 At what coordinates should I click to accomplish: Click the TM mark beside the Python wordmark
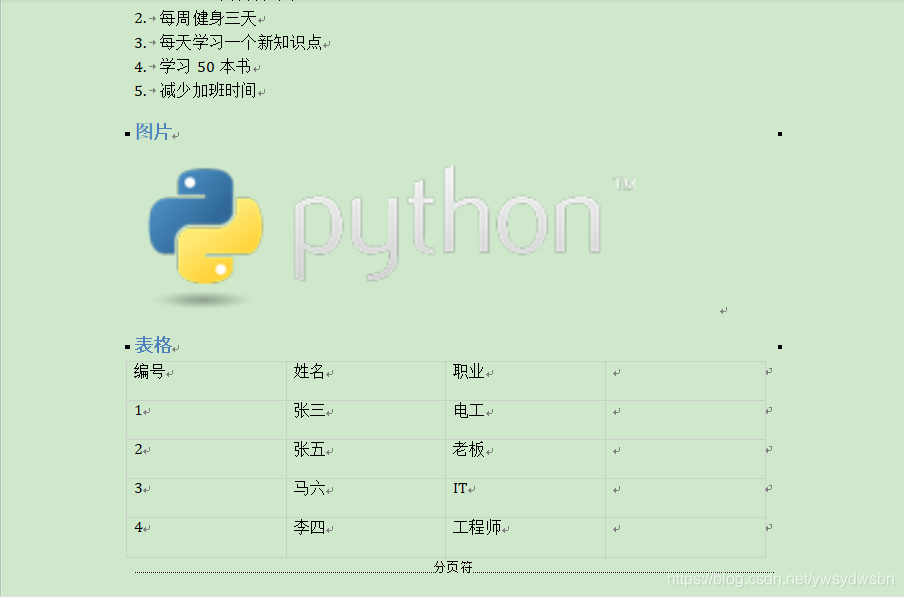(x=625, y=181)
